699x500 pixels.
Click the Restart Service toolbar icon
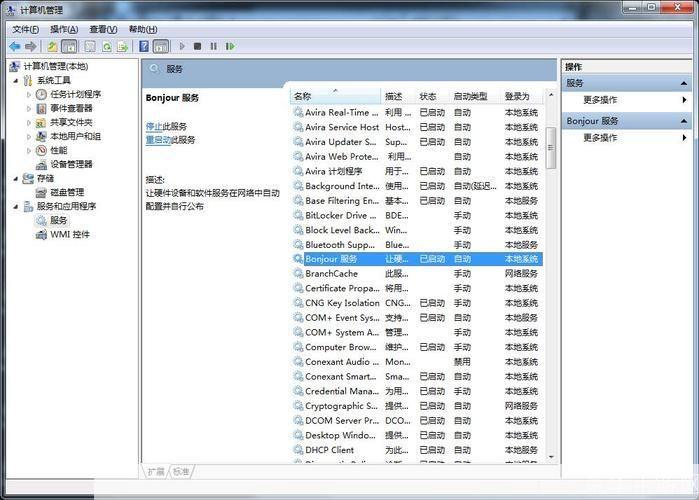click(230, 46)
